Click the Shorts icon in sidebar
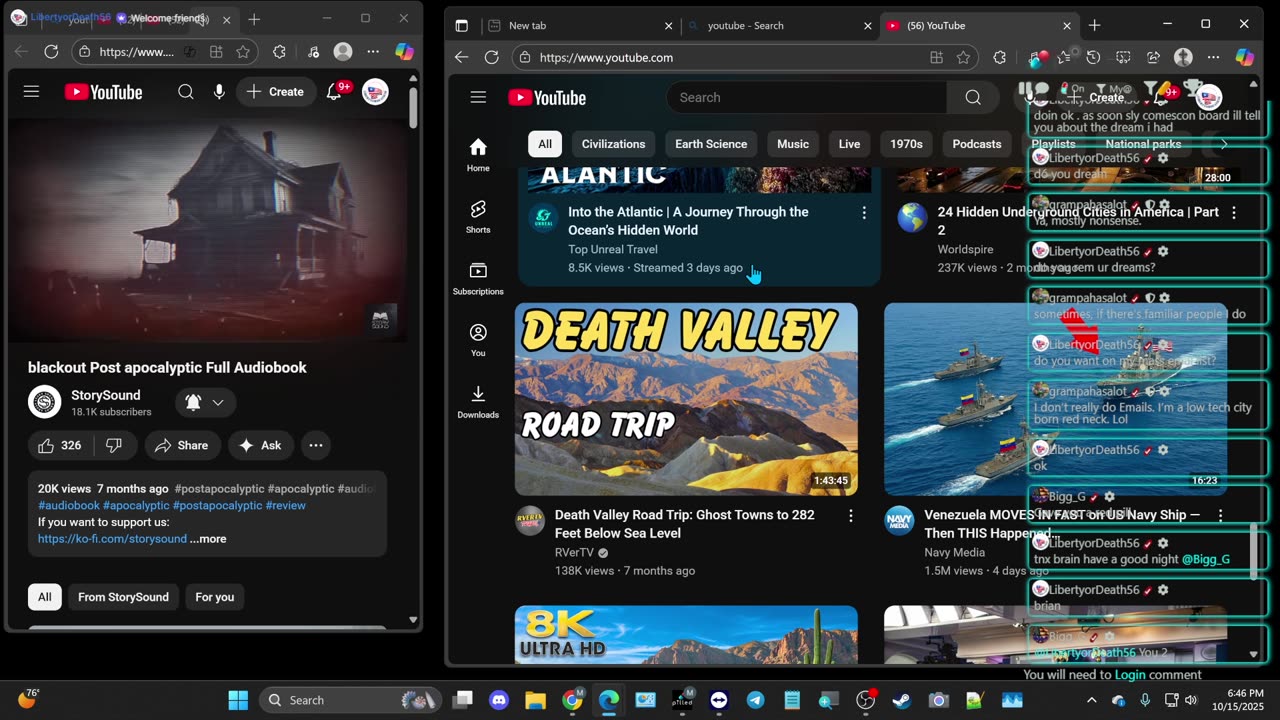The width and height of the screenshot is (1280, 720). pos(478,210)
